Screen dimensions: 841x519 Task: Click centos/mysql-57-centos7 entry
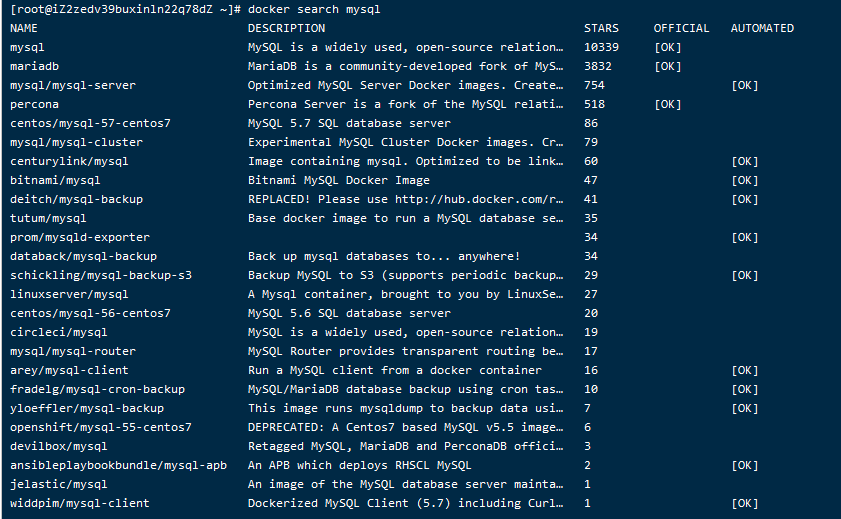click(x=90, y=123)
